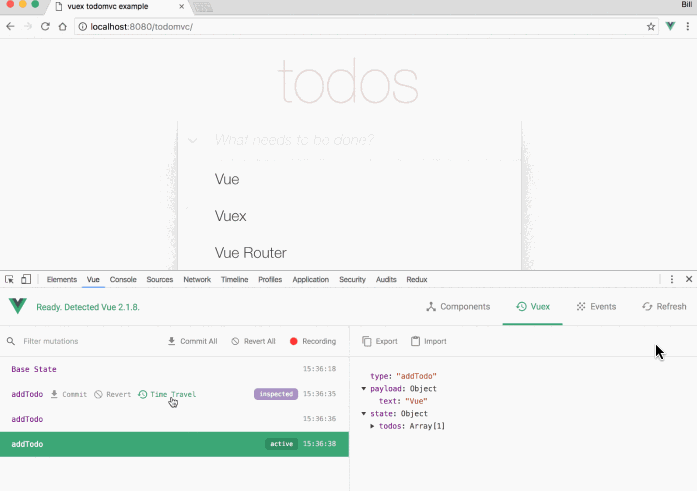The image size is (697, 491).
Task: Click the Ready. Detected Vue 2.1.8. status text
Action: tap(88, 307)
